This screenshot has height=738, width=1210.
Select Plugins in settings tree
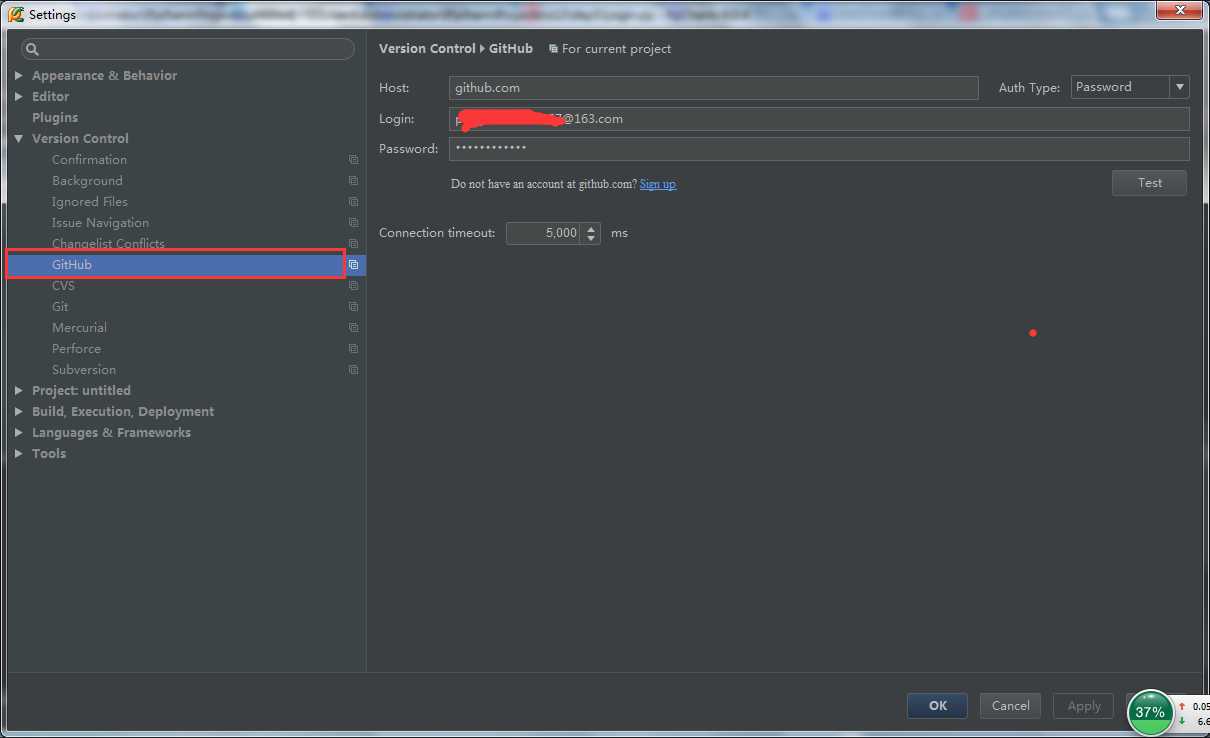(55, 117)
